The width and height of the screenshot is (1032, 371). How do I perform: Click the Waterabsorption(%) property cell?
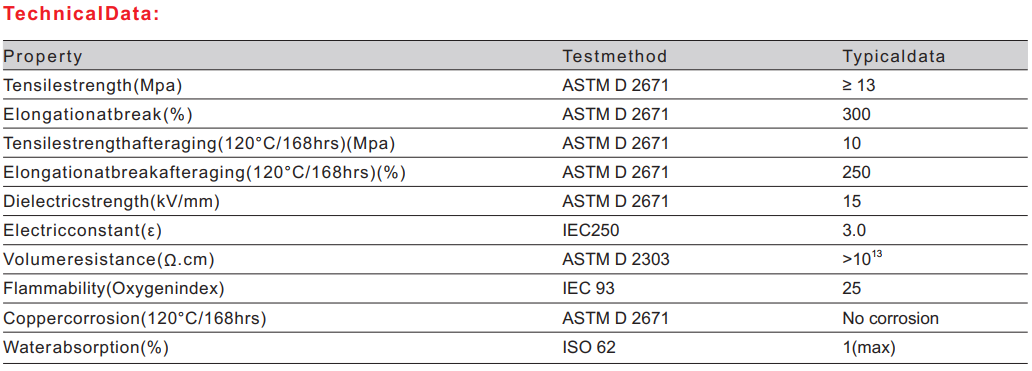pos(86,347)
